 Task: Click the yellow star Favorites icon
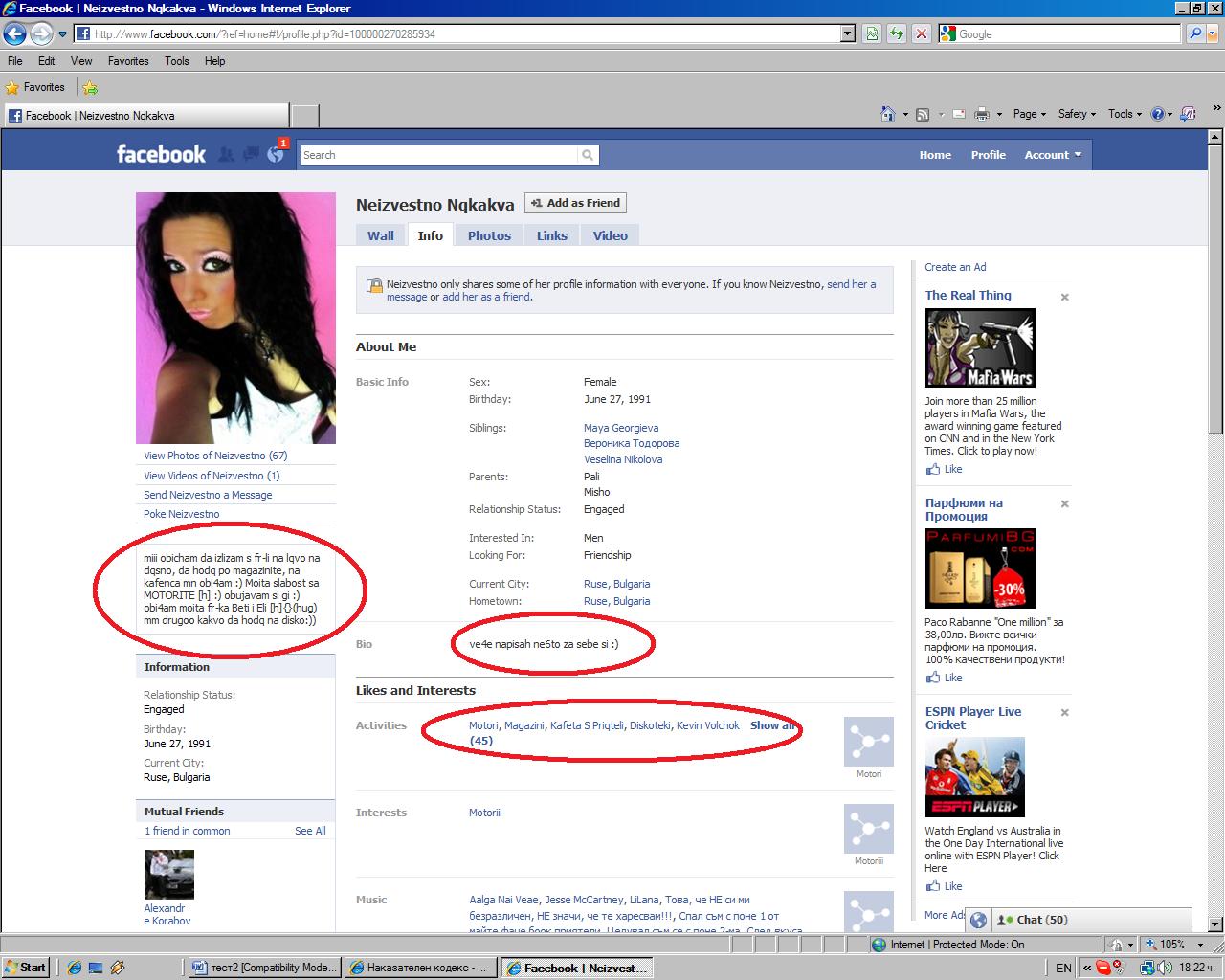12,87
